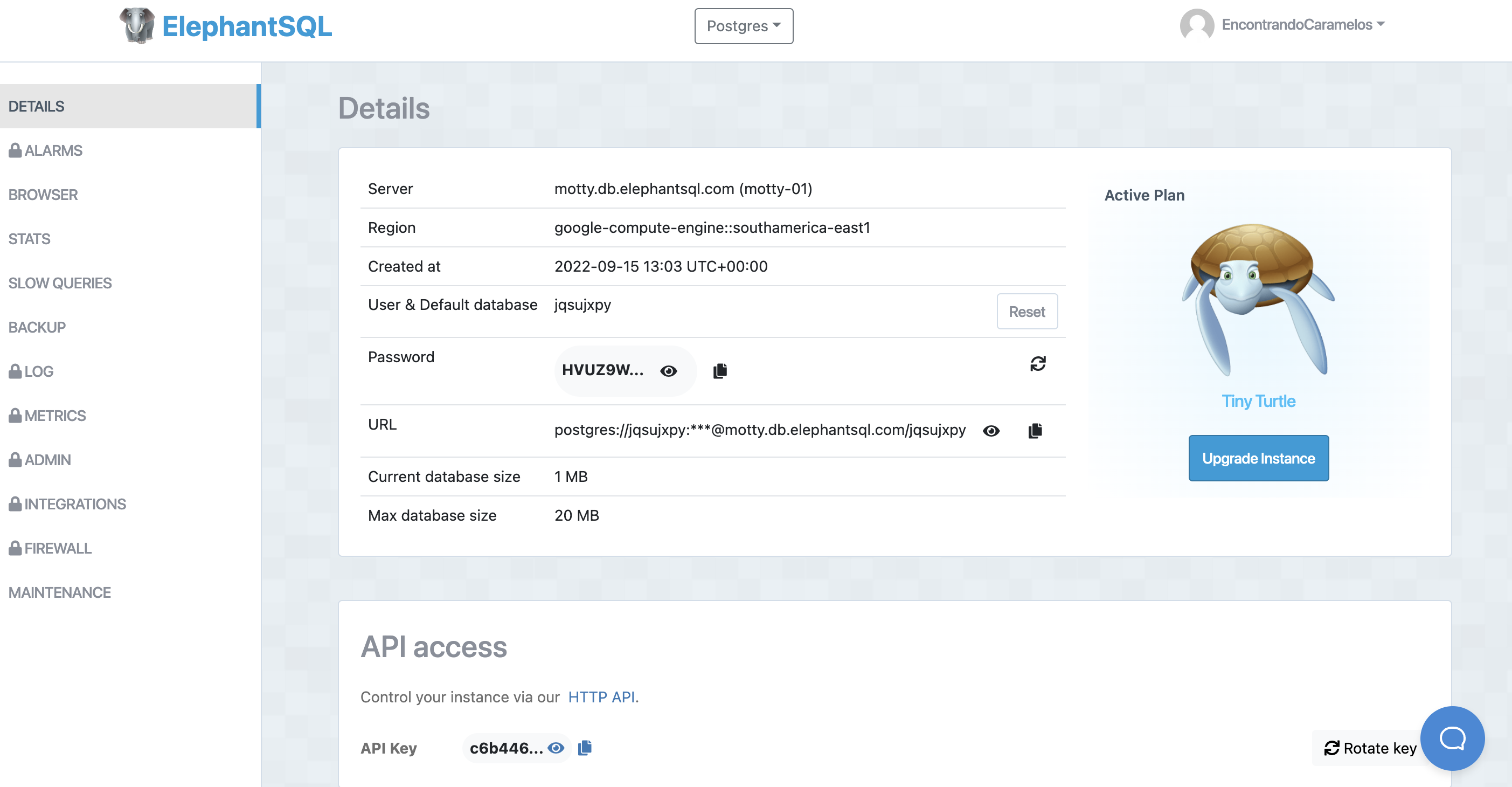Show the full URL with eye icon
The height and width of the screenshot is (787, 1512).
991,431
